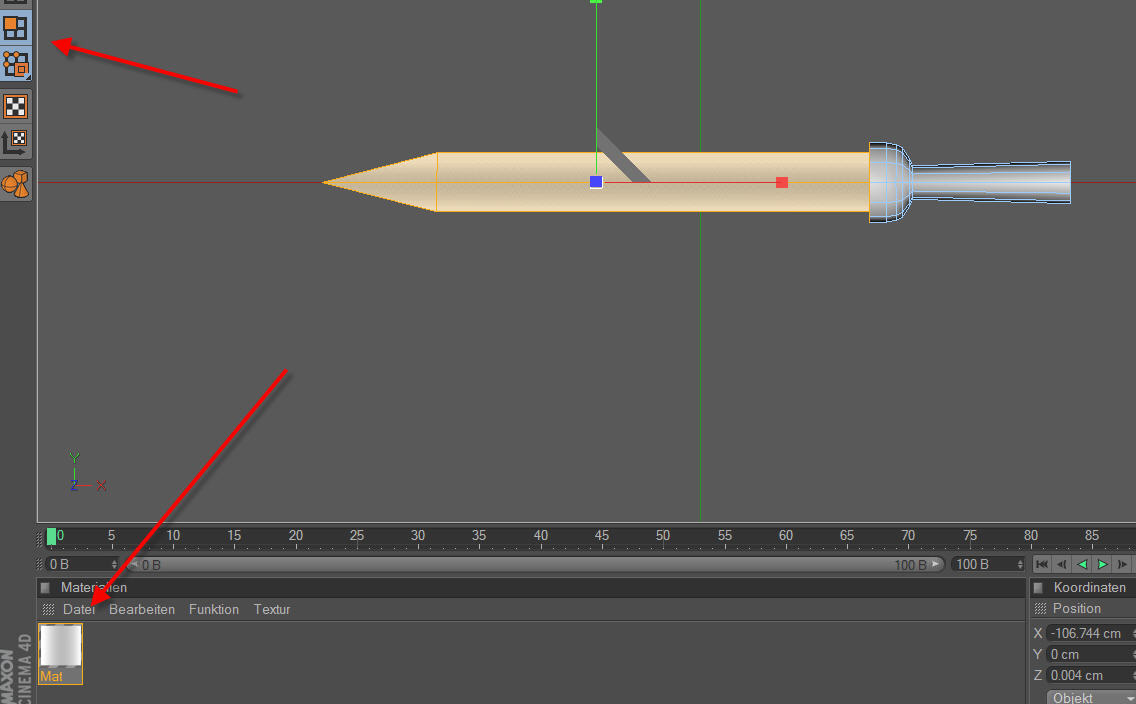Click the stepper arrows on the 100 B field
Image resolution: width=1136 pixels, height=704 pixels.
tap(1020, 564)
